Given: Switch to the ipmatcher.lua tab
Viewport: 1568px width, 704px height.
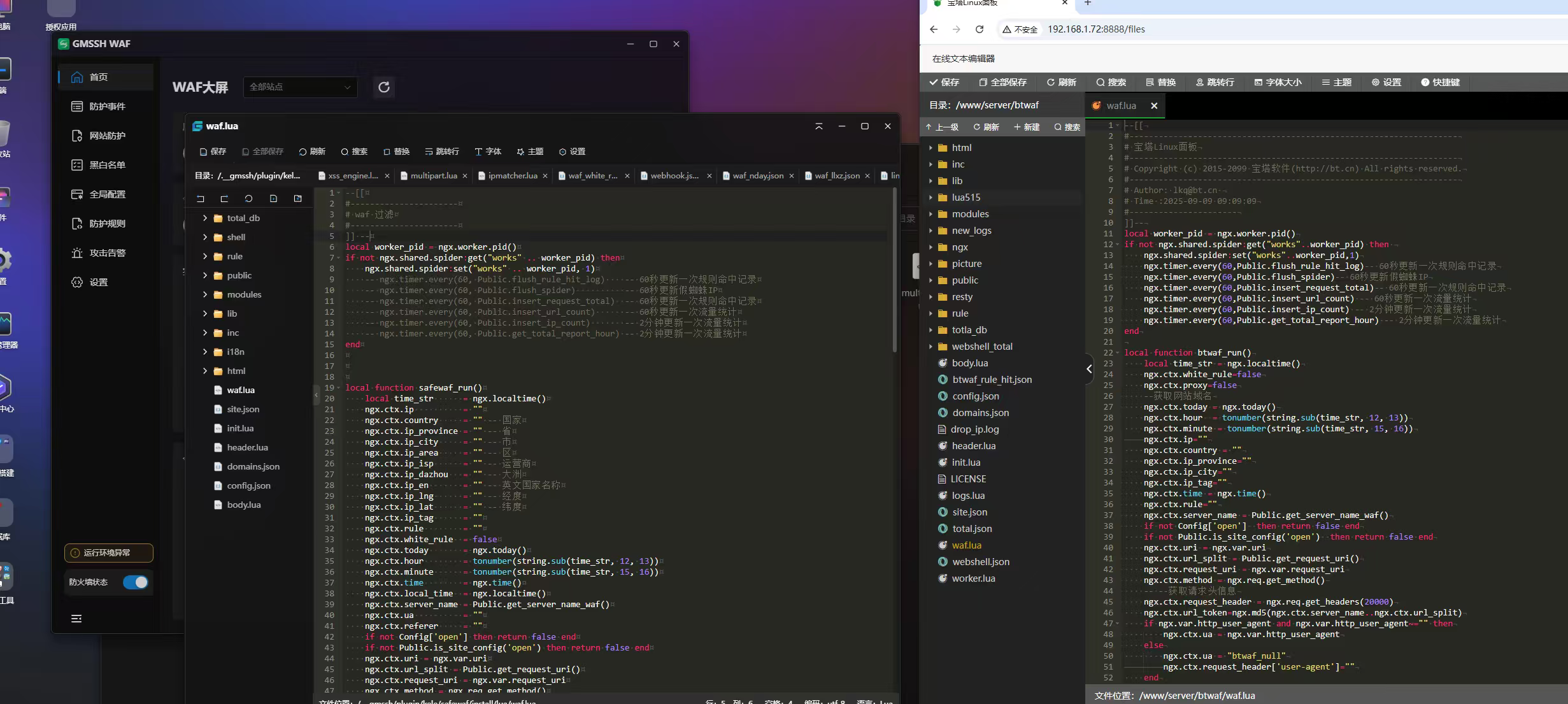Looking at the screenshot, I should pyautogui.click(x=511, y=176).
